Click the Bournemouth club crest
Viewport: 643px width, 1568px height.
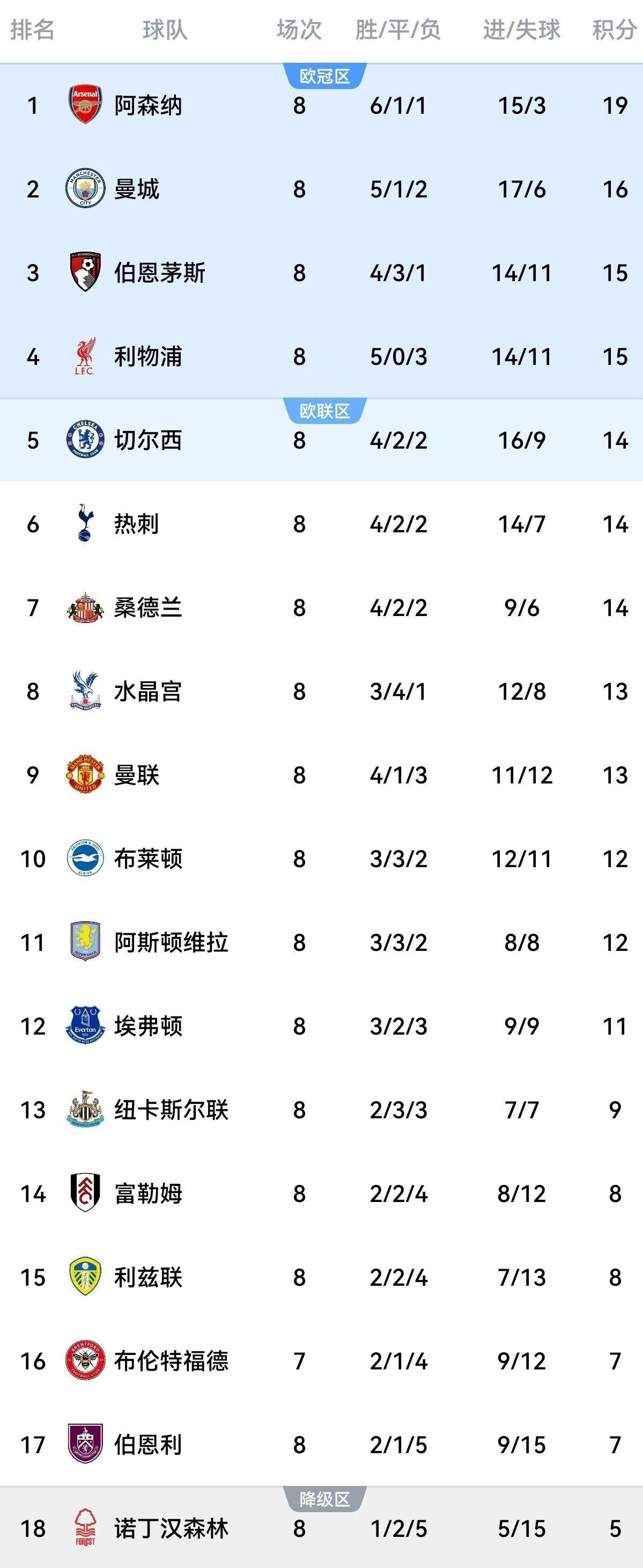click(x=85, y=272)
